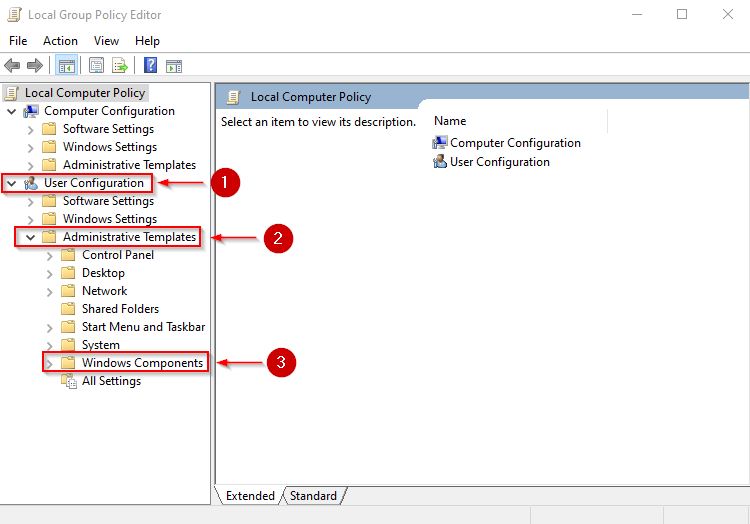Screen dimensions: 750x524
Task: Select the System tree label
Action: pyautogui.click(x=101, y=345)
